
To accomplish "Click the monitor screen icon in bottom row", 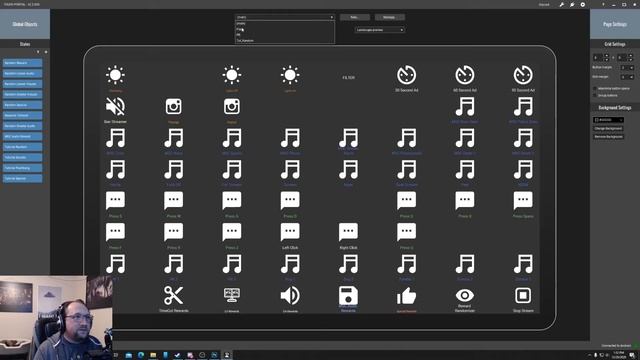I will coord(232,295).
